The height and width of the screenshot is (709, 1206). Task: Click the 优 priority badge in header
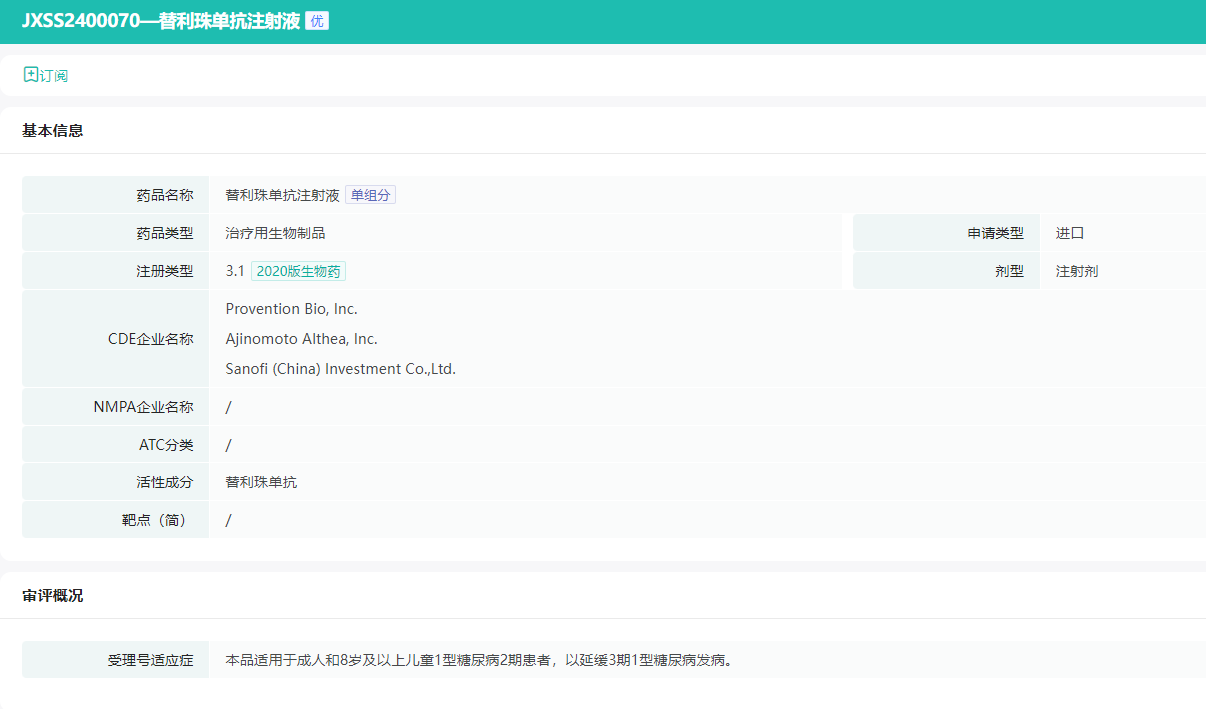(317, 21)
